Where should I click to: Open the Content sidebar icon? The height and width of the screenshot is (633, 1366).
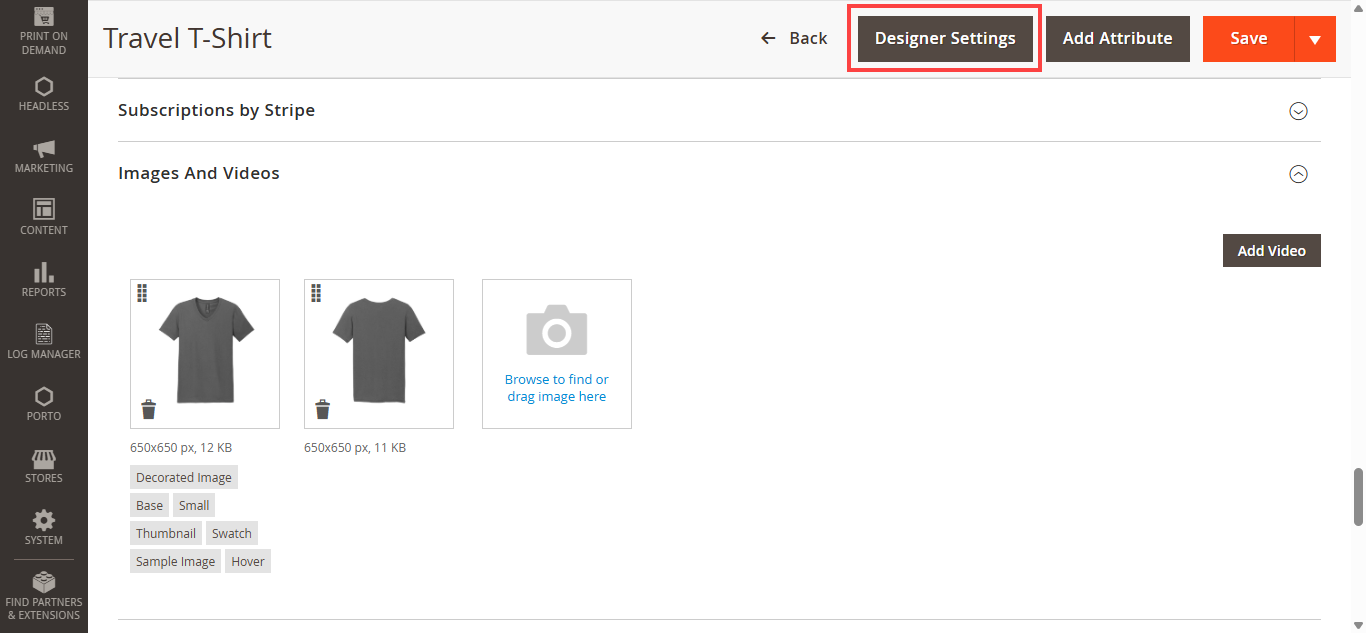tap(44, 210)
